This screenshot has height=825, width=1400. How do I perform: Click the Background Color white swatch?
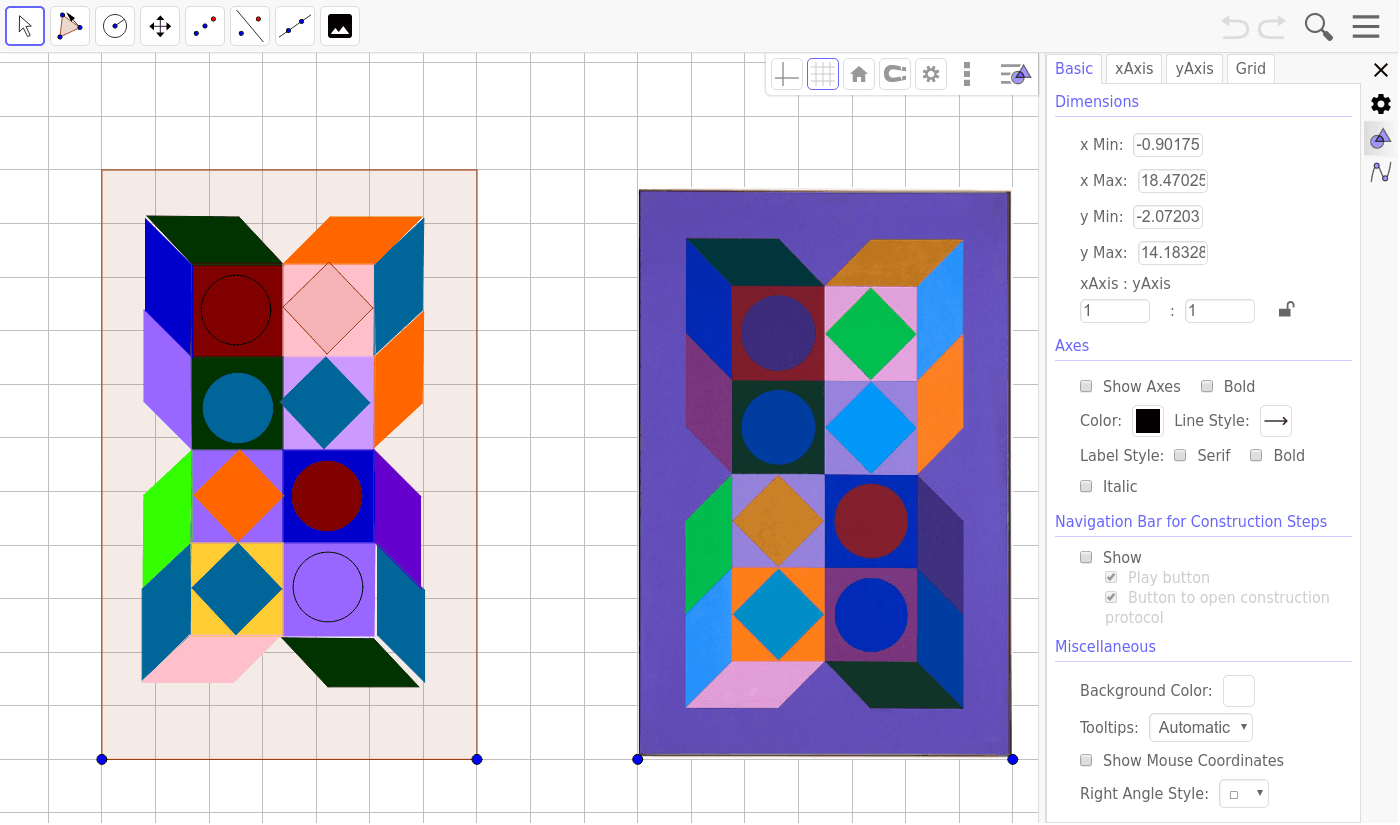coord(1239,691)
